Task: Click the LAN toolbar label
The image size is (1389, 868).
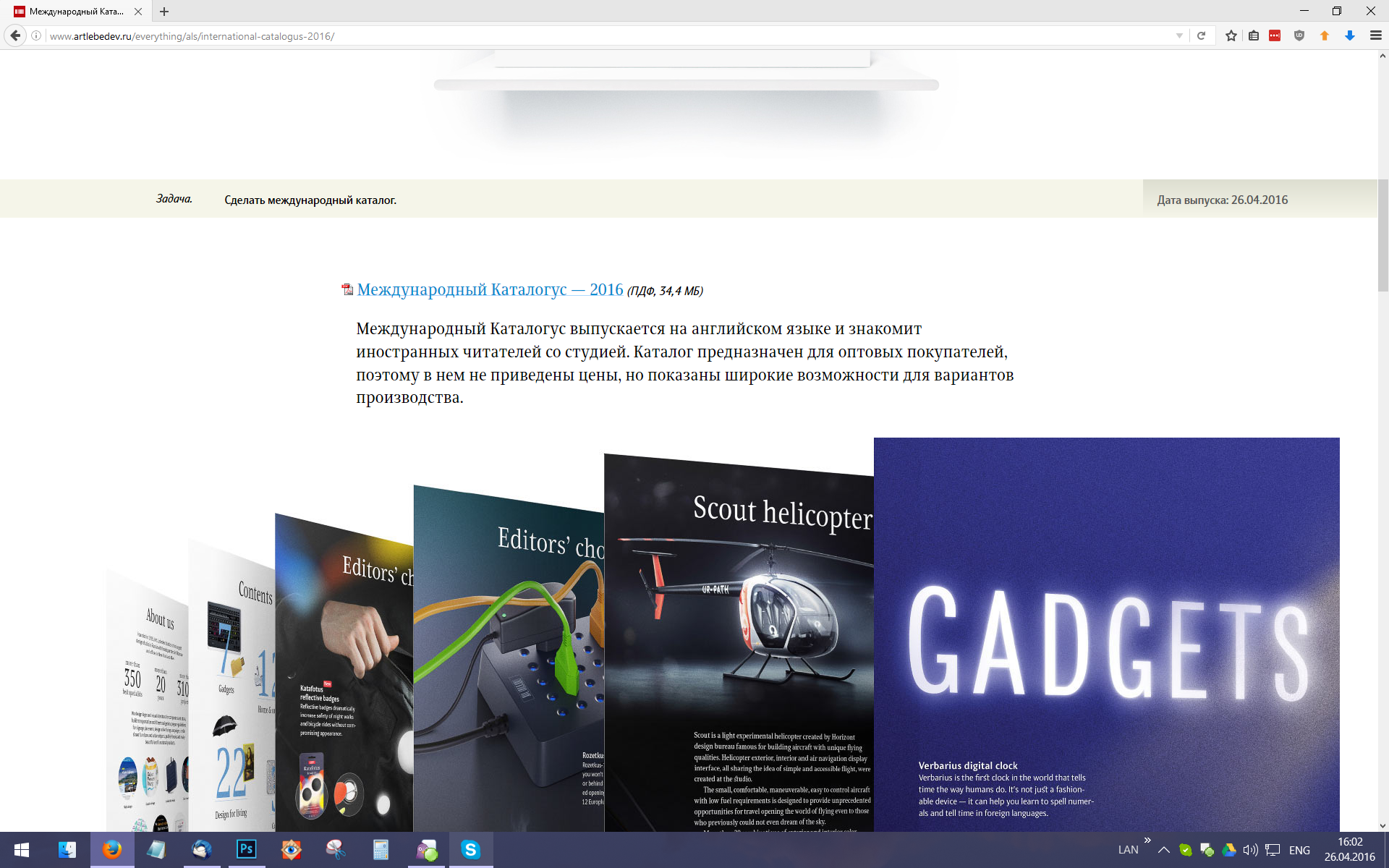Action: tap(1128, 850)
